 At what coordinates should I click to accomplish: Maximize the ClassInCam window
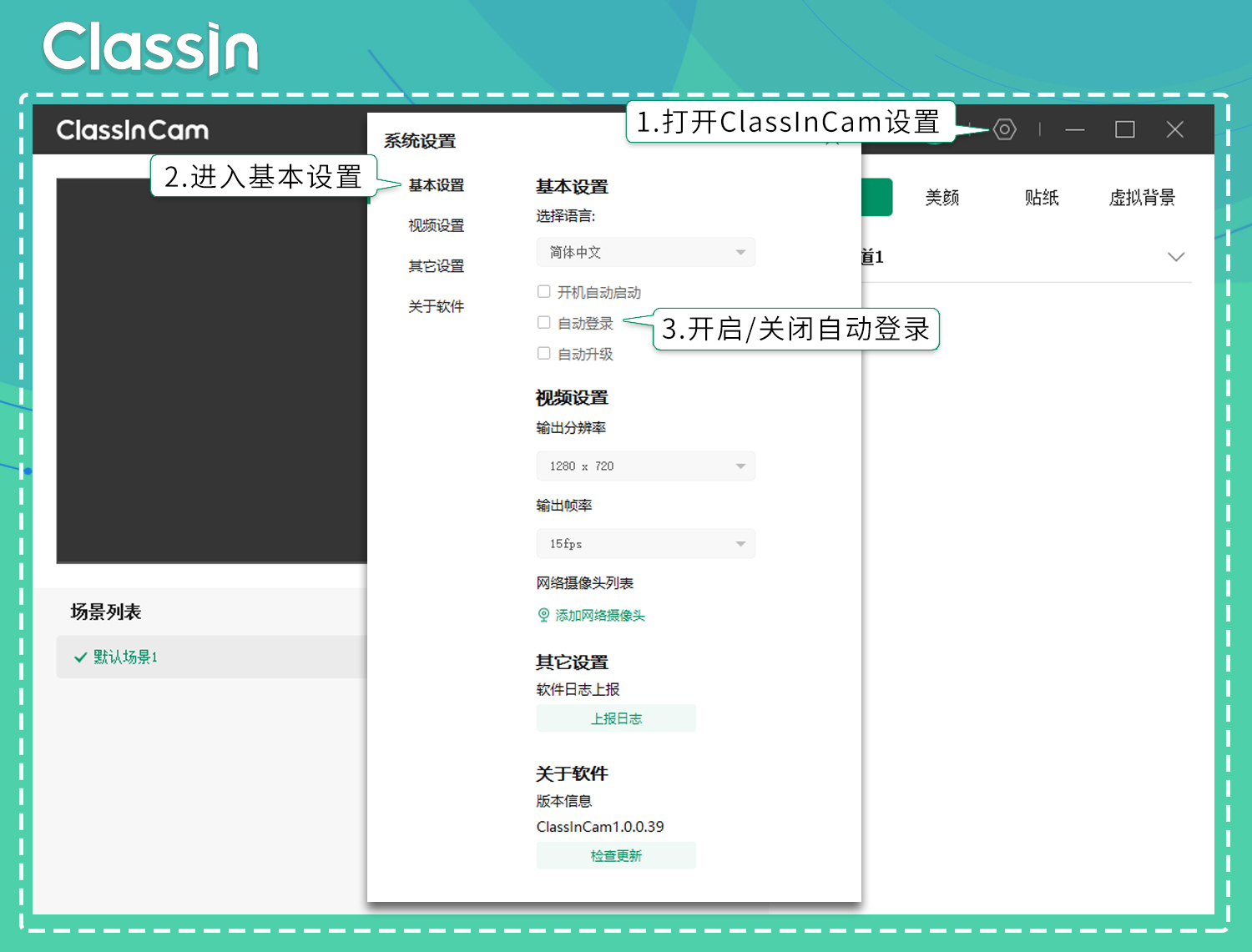[1125, 129]
